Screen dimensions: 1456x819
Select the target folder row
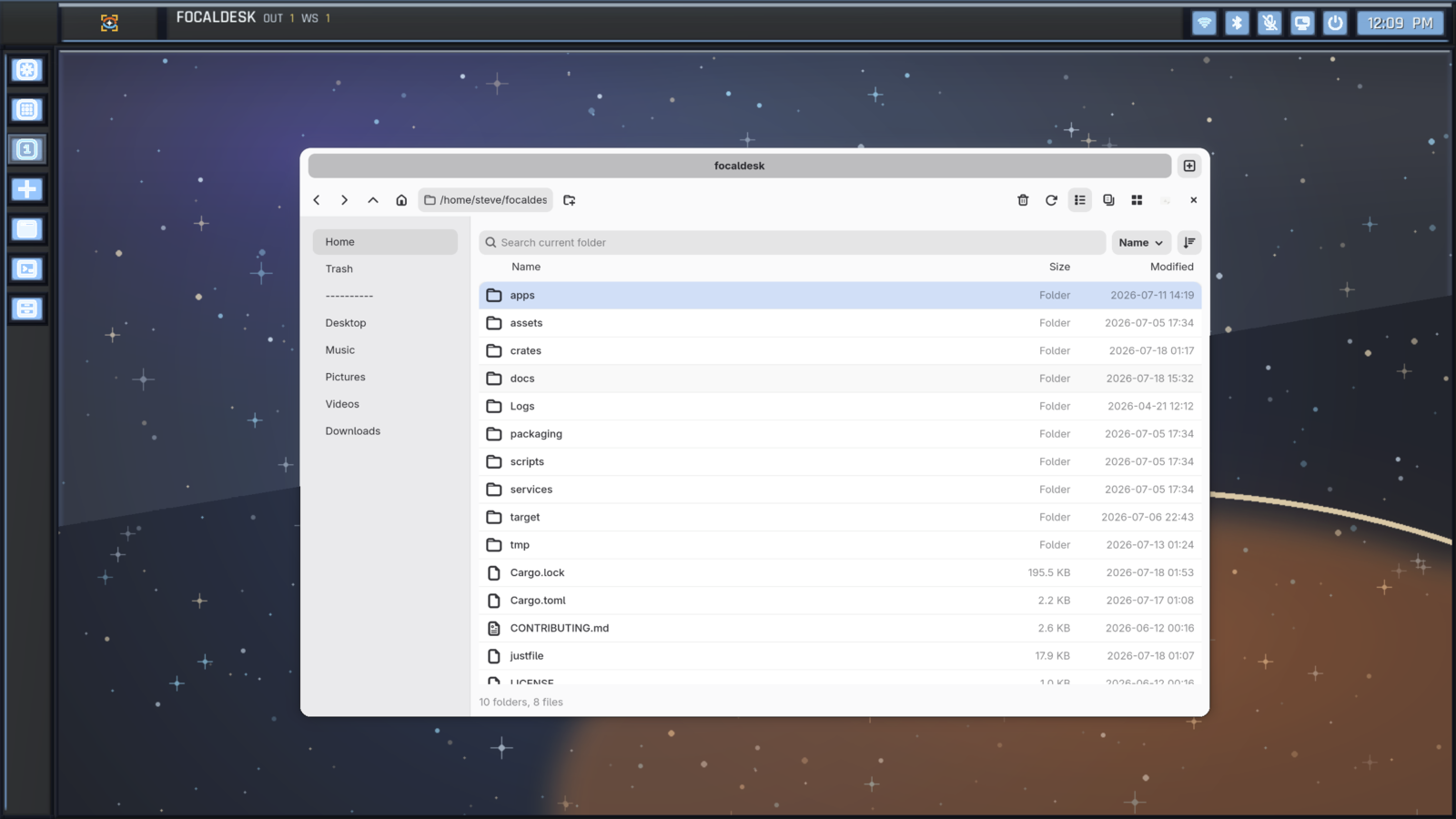[x=840, y=517]
